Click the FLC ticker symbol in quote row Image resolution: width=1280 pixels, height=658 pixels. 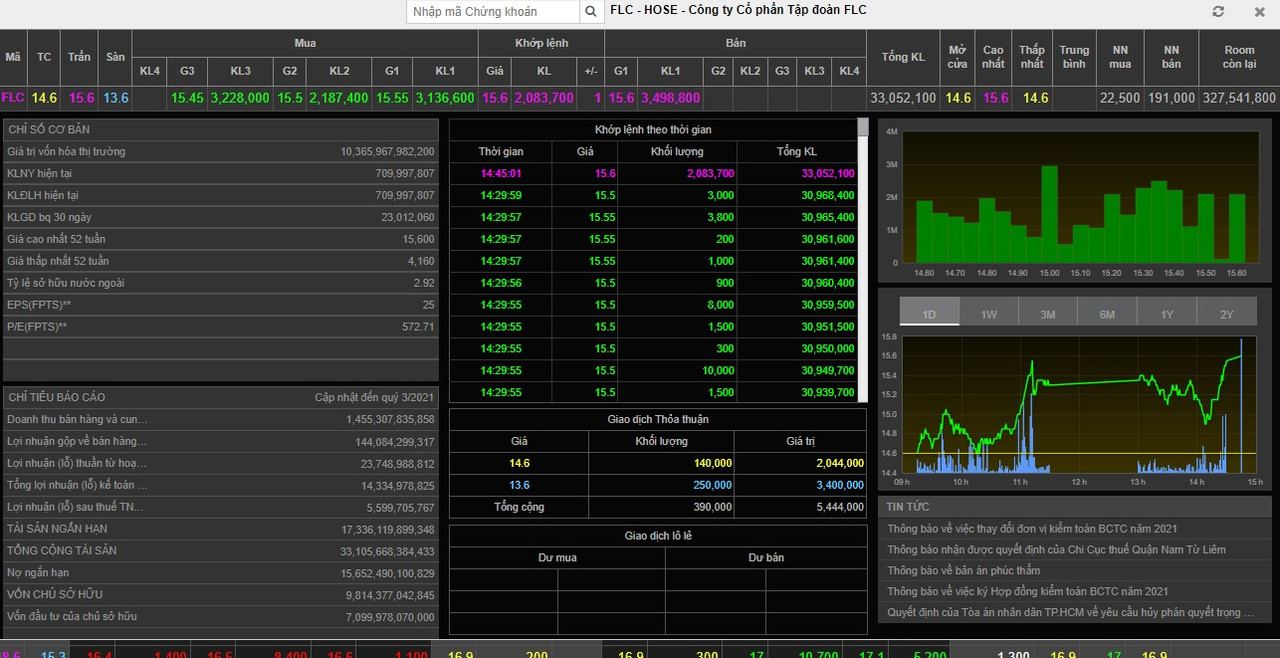click(13, 97)
